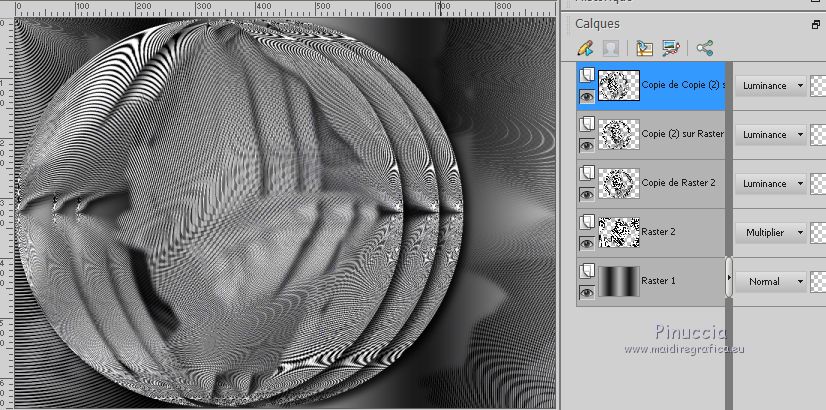Viewport: 826px width, 410px height.
Task: Click the edit selection pencil icon in Calques
Action: click(585, 48)
